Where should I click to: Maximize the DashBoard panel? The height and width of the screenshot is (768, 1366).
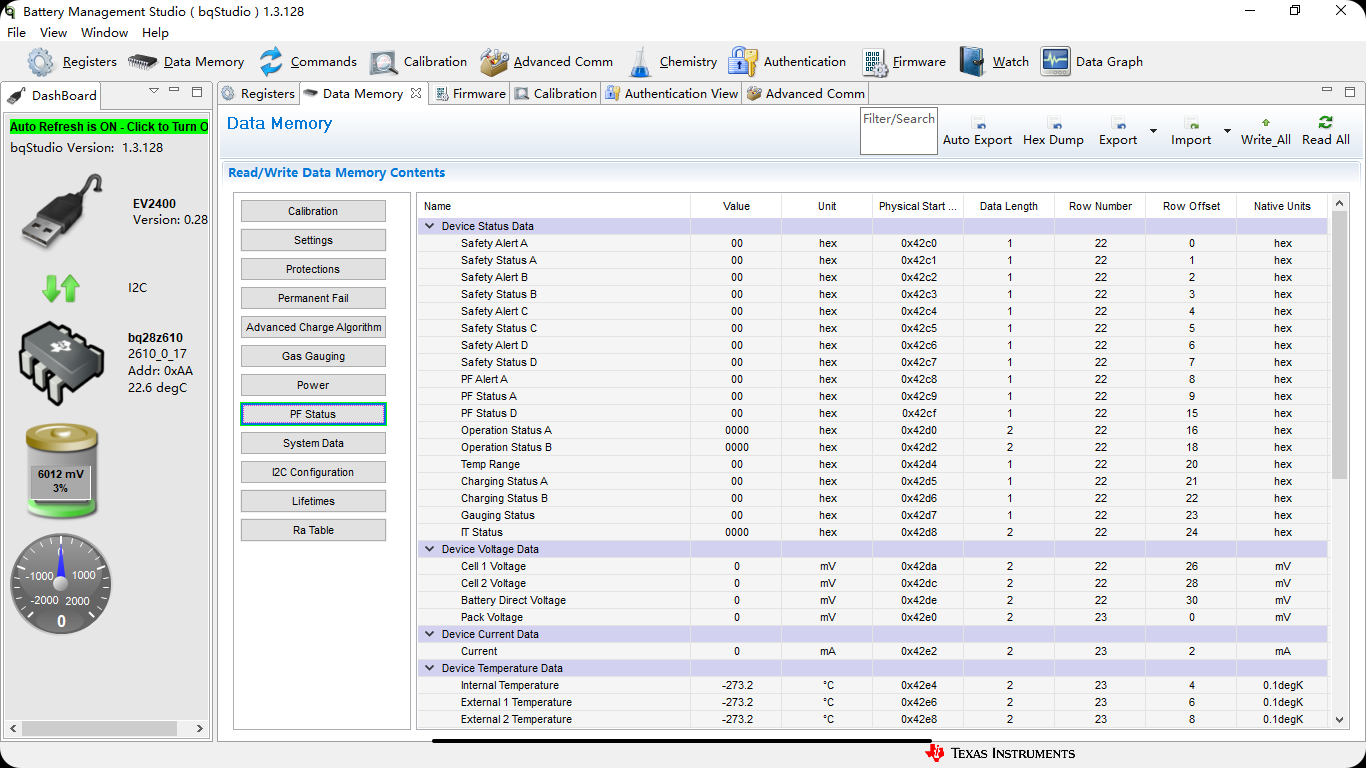click(x=197, y=91)
